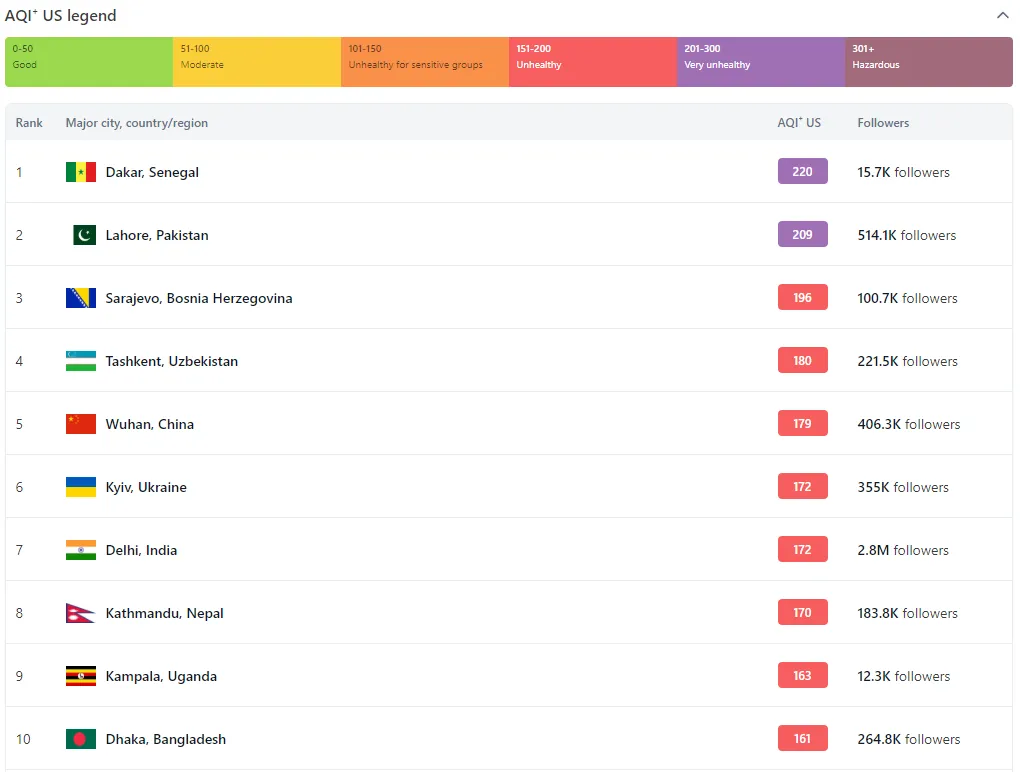Click the Bosnia Herzegovina flag icon
The width and height of the screenshot is (1020, 772).
point(81,298)
